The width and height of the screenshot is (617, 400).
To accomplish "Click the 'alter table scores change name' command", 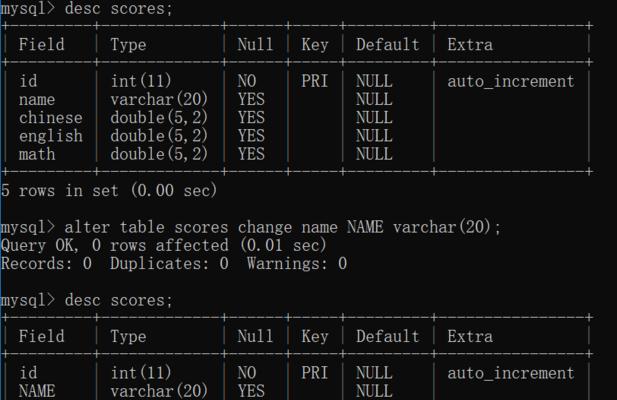I will [283, 227].
